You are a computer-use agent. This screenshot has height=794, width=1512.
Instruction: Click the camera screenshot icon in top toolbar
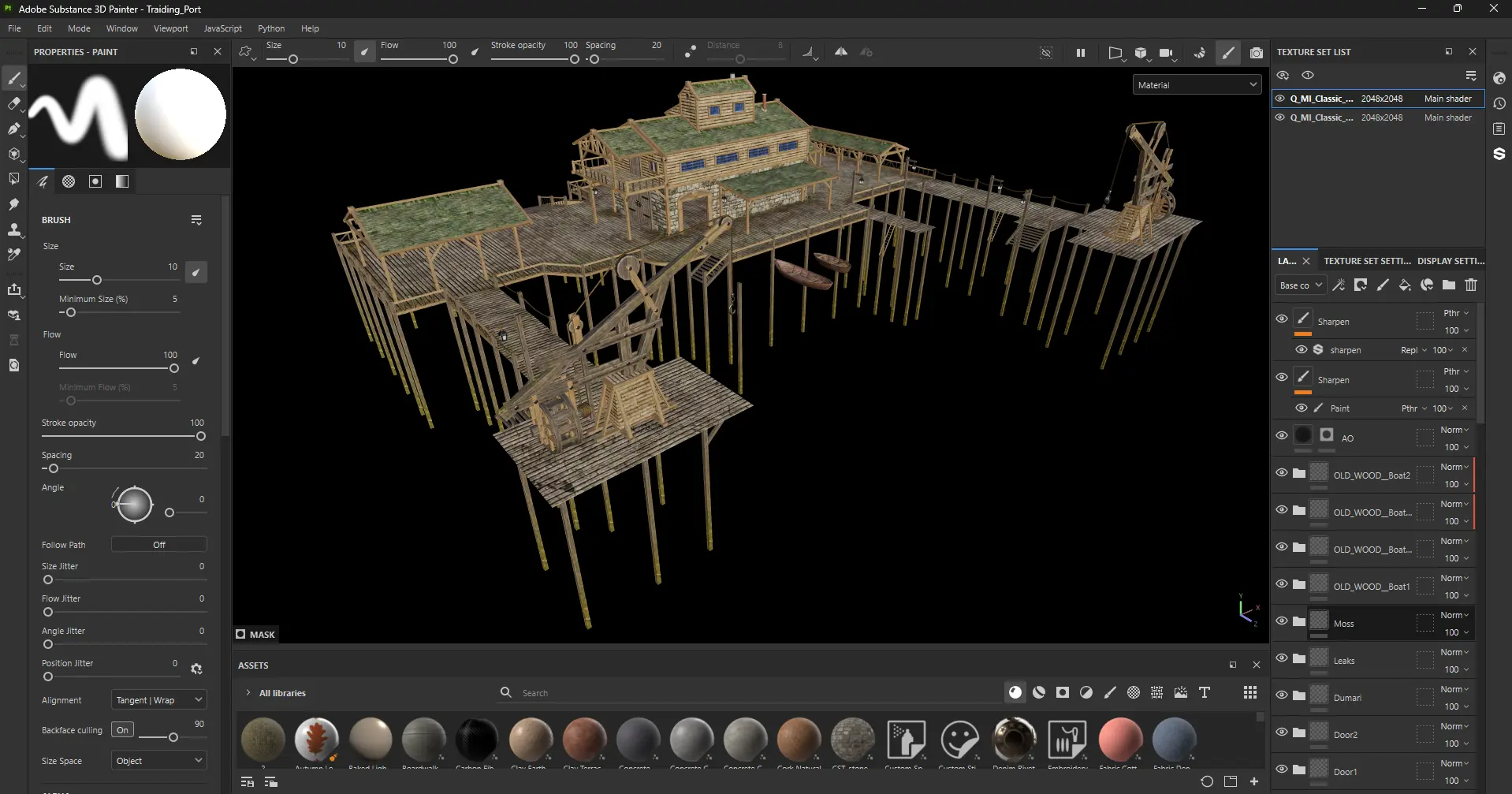pyautogui.click(x=1257, y=53)
